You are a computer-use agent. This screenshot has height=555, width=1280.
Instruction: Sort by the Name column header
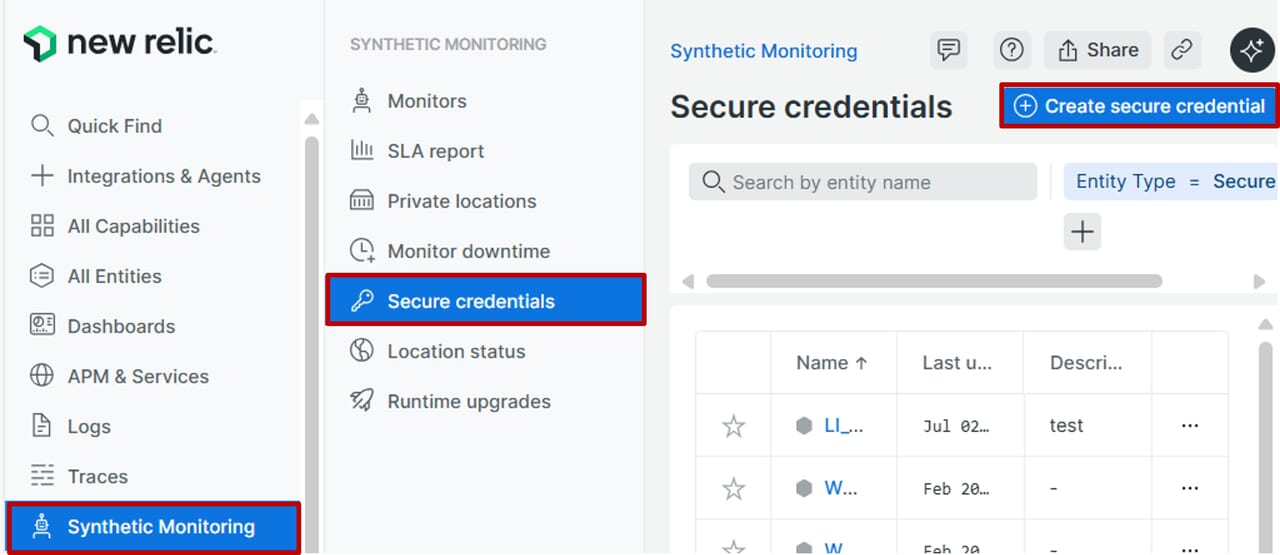point(831,363)
